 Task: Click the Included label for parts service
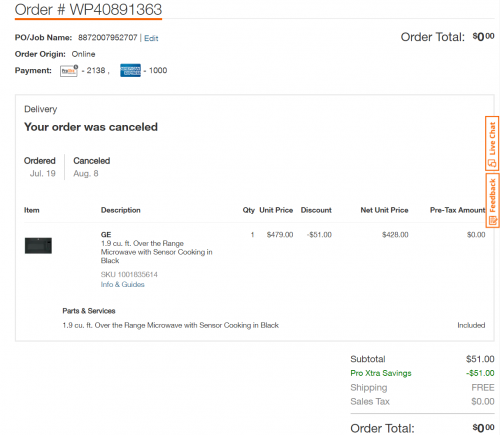pyautogui.click(x=471, y=325)
